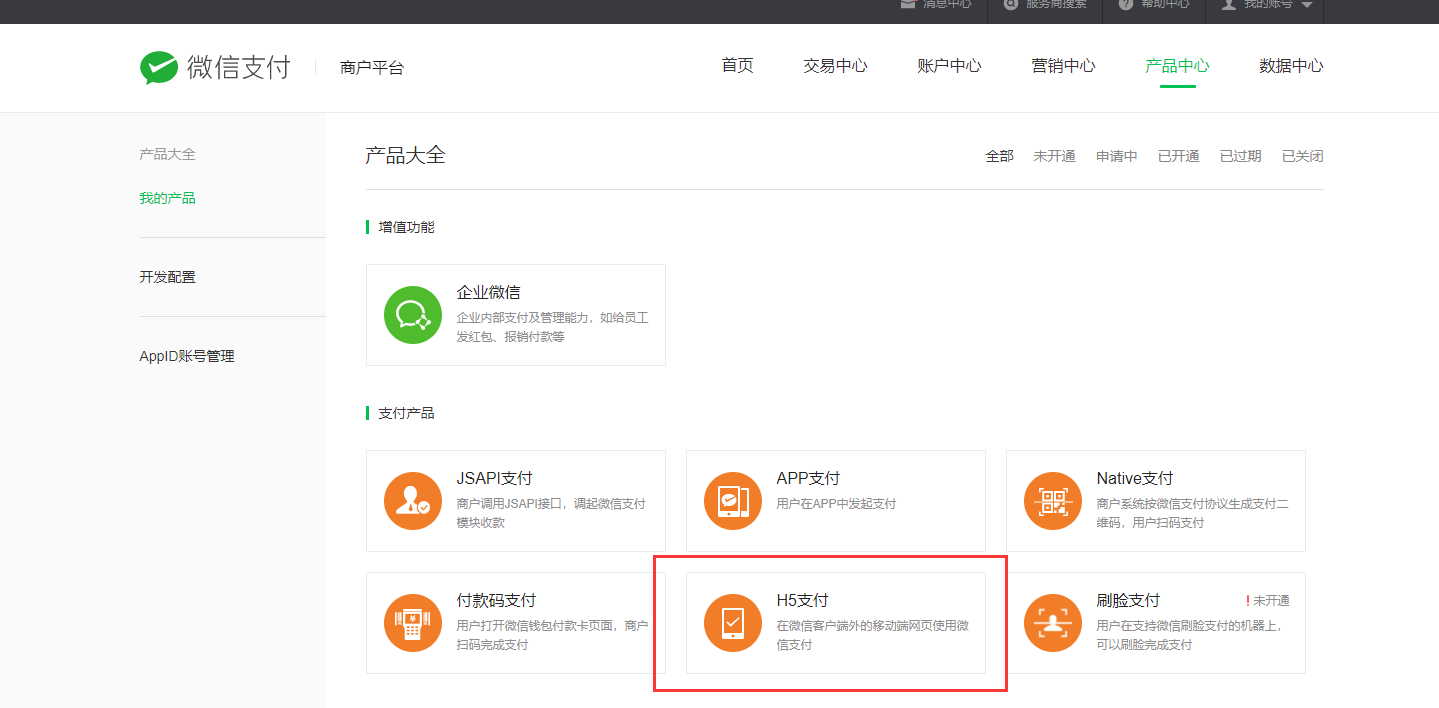Click the 我的账号 person icon

[x=1229, y=4]
